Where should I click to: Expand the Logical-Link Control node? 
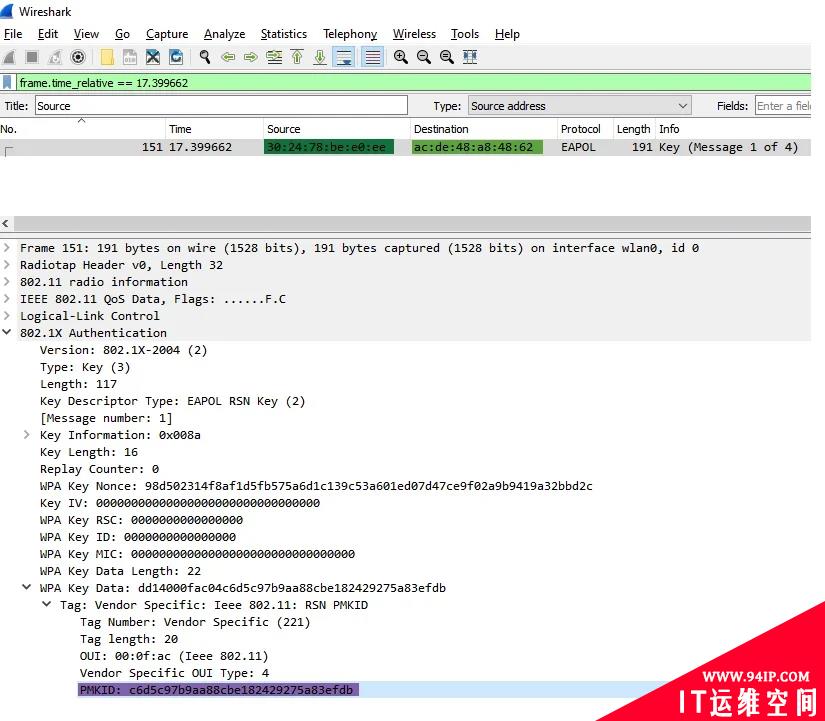click(7, 316)
